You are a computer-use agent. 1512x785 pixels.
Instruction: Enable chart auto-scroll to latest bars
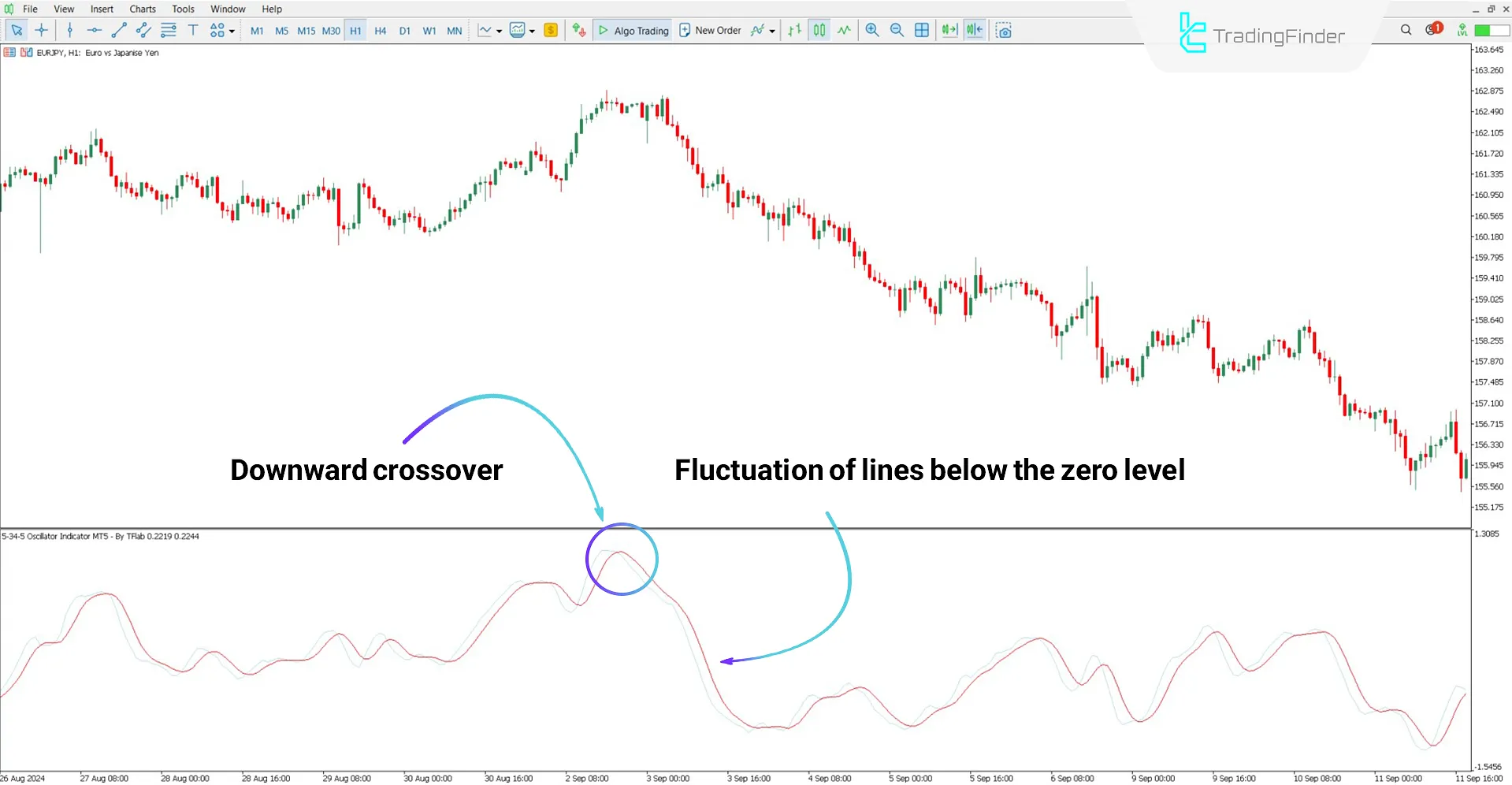tap(949, 30)
